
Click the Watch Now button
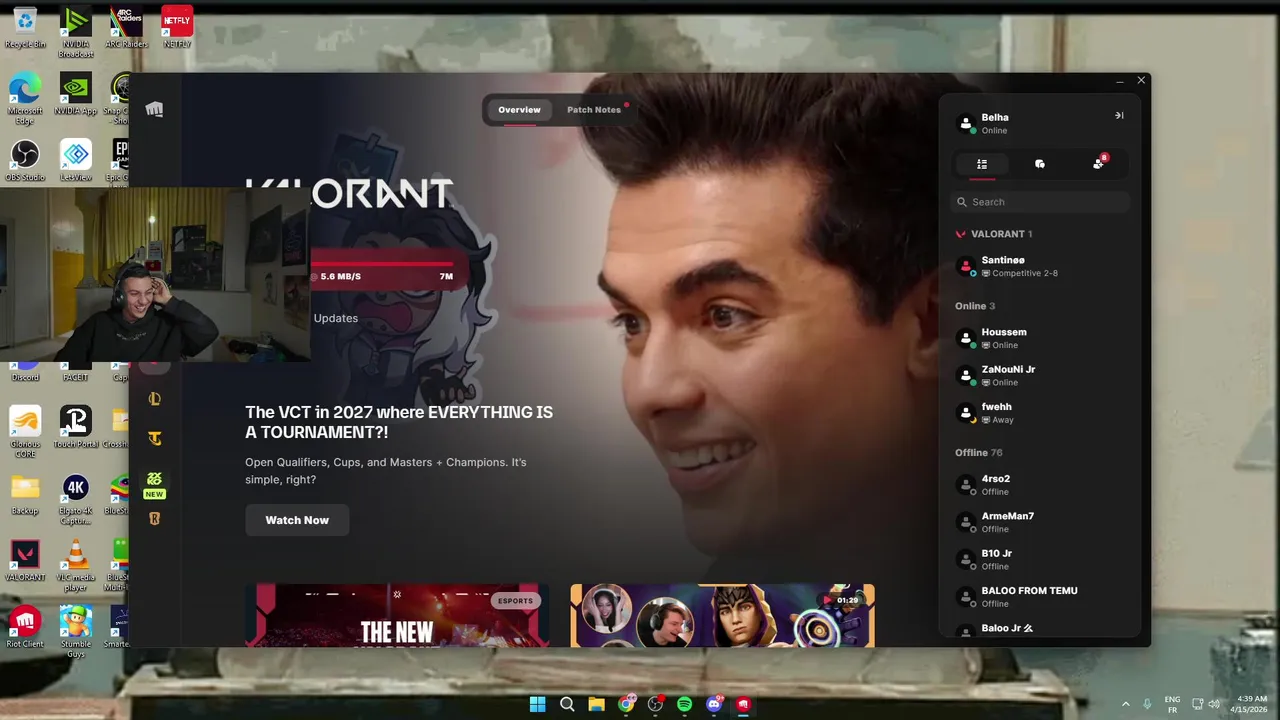click(x=297, y=520)
